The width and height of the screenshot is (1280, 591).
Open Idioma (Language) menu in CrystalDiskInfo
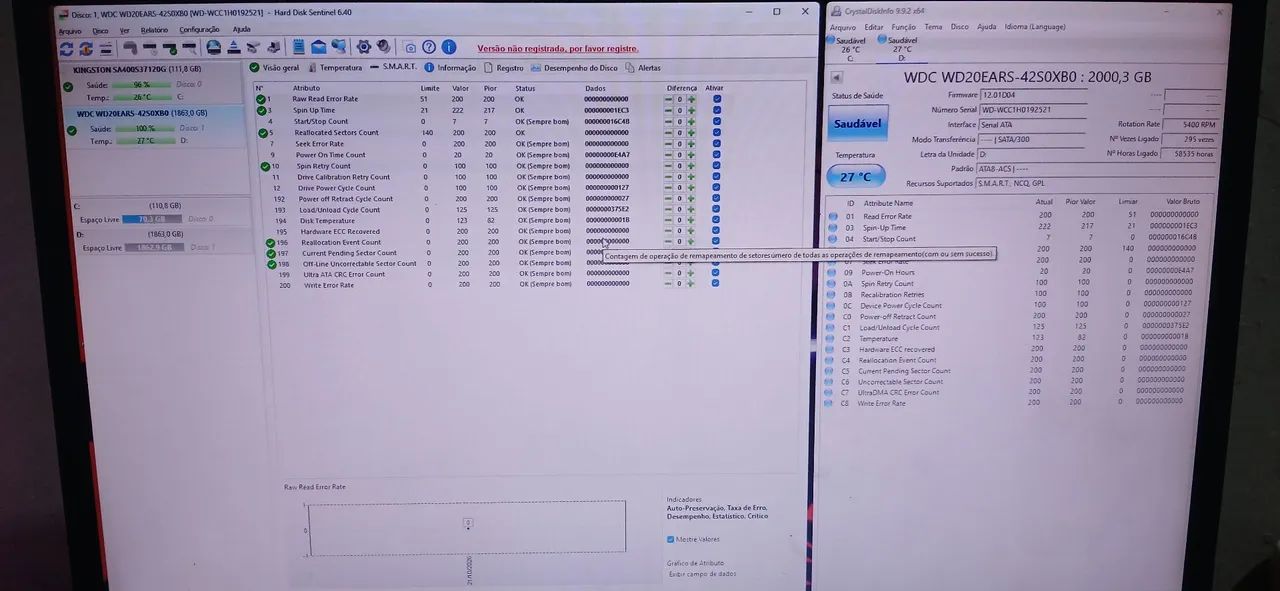point(1035,27)
